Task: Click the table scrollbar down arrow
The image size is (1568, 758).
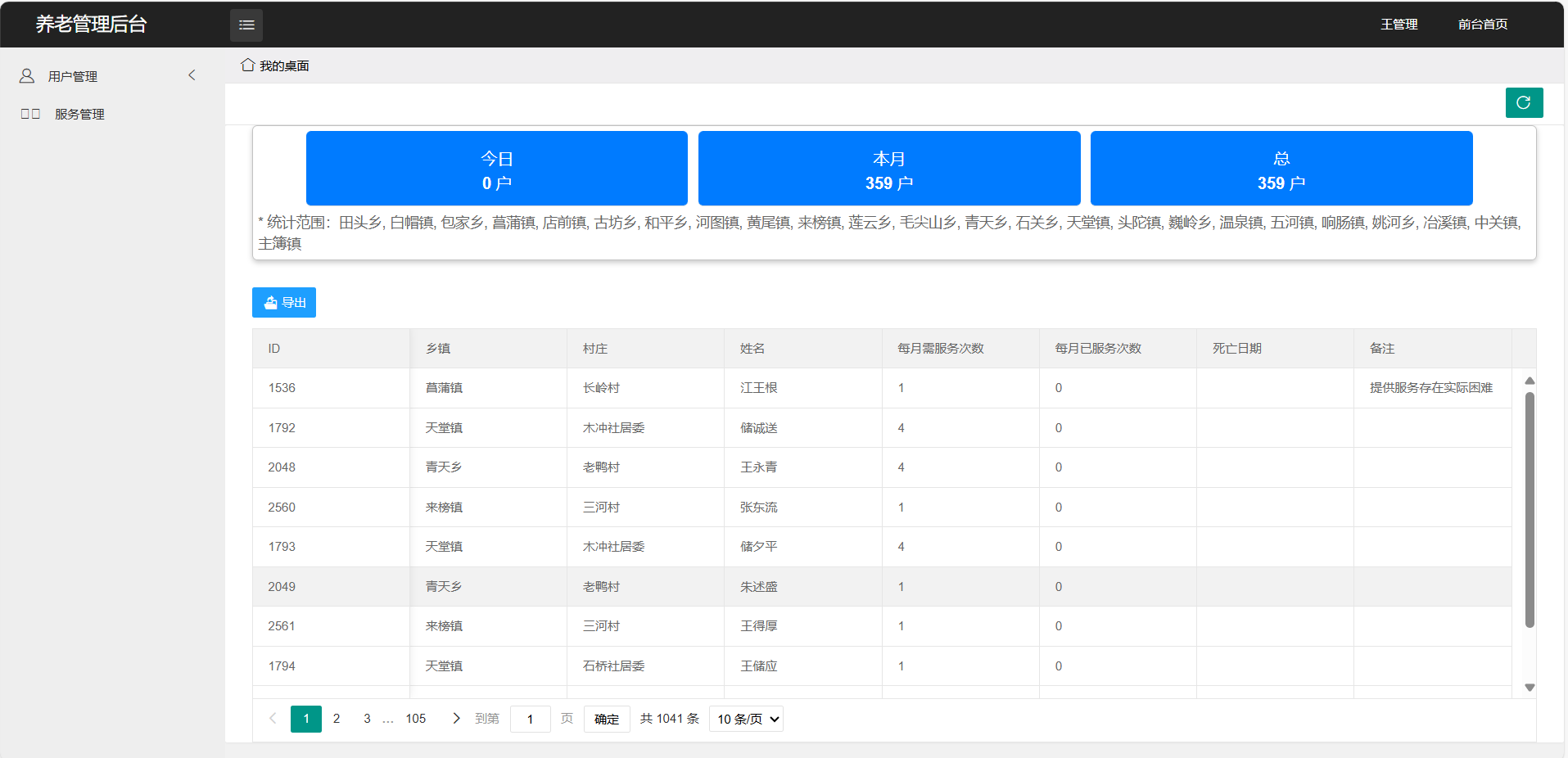Action: coord(1530,688)
